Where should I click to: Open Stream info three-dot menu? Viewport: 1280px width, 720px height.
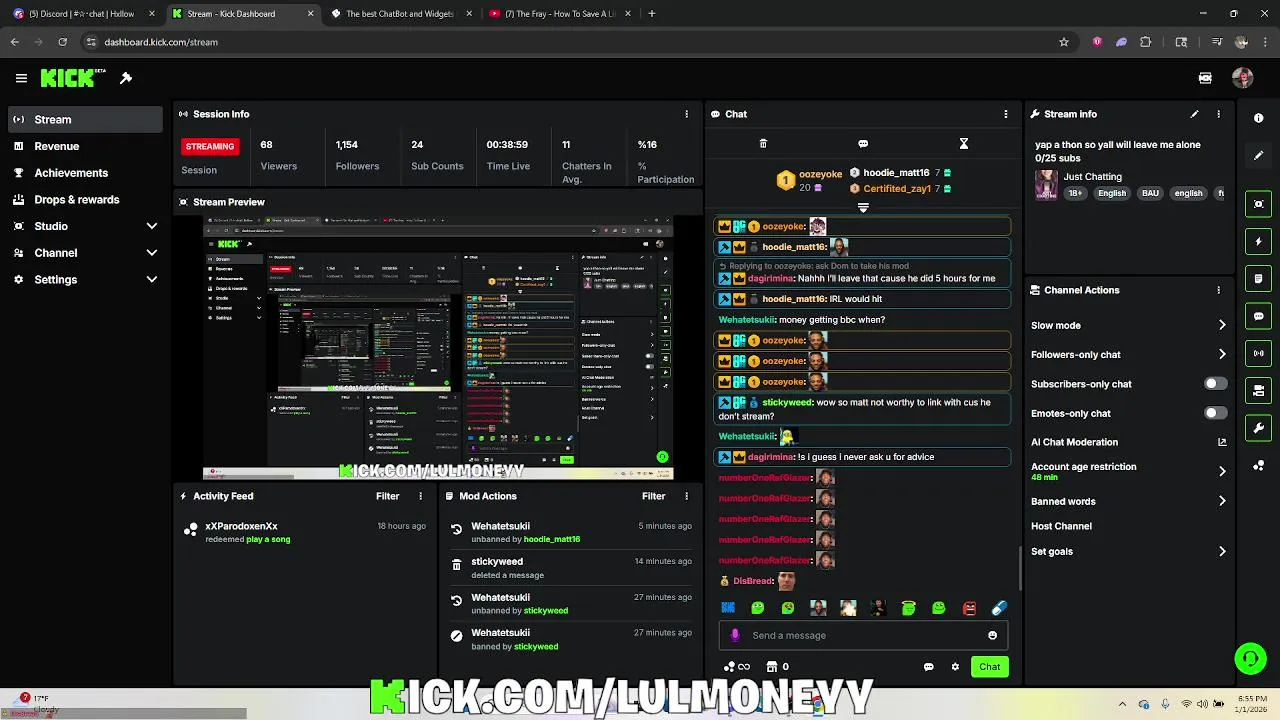[x=1218, y=114]
